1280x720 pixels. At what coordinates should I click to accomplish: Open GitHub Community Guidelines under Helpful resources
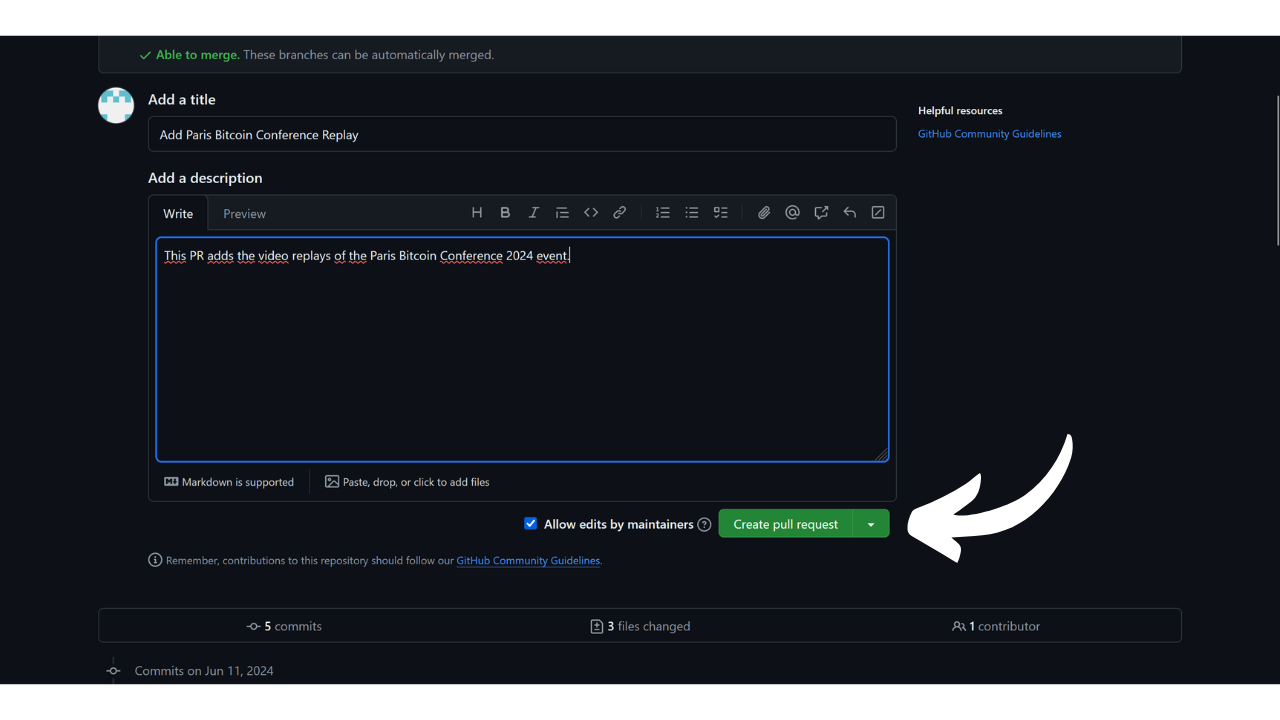coord(990,134)
